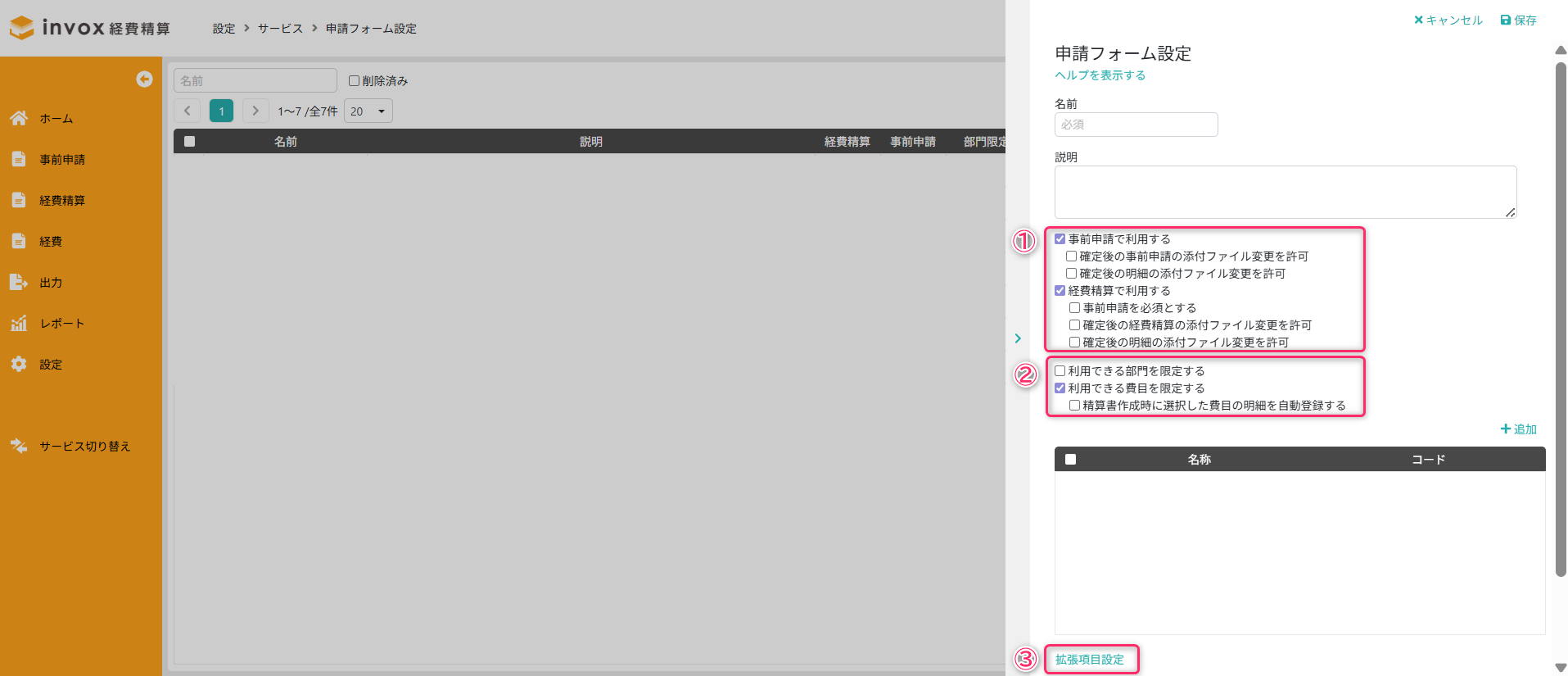Screen dimensions: 1568x676
Task: Uncheck 事前申請で利用する checkbox
Action: click(1060, 239)
